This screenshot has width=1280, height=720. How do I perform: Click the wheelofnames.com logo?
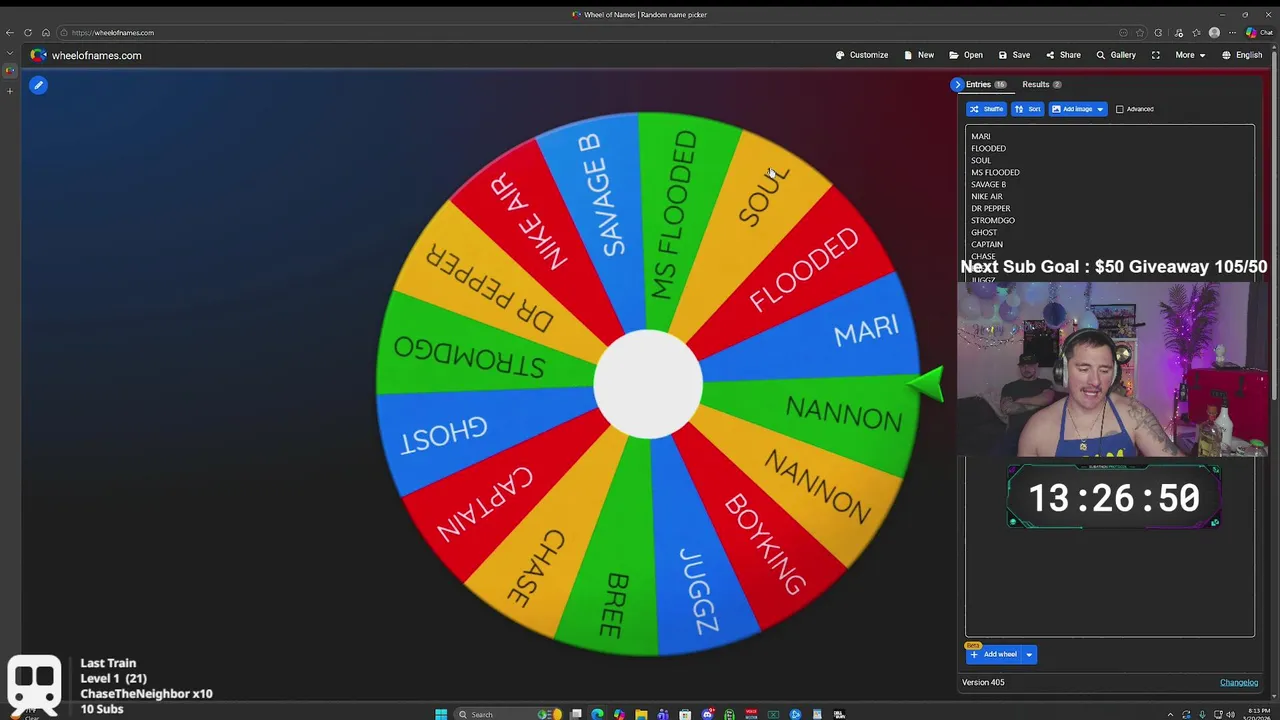tap(86, 55)
